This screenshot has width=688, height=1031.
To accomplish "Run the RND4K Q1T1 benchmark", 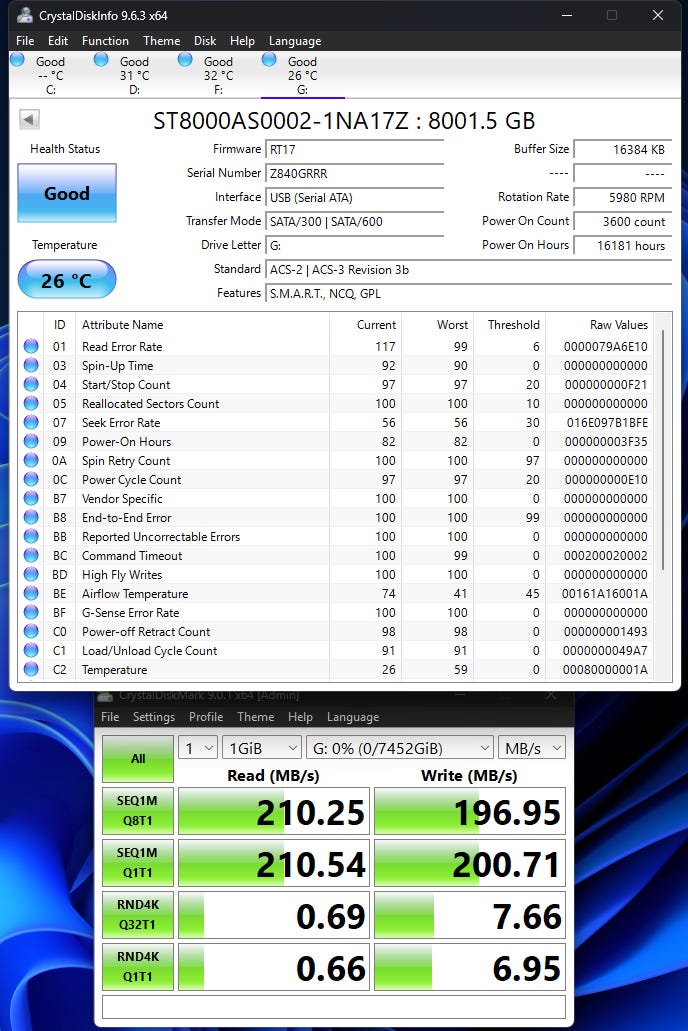I will coord(138,967).
